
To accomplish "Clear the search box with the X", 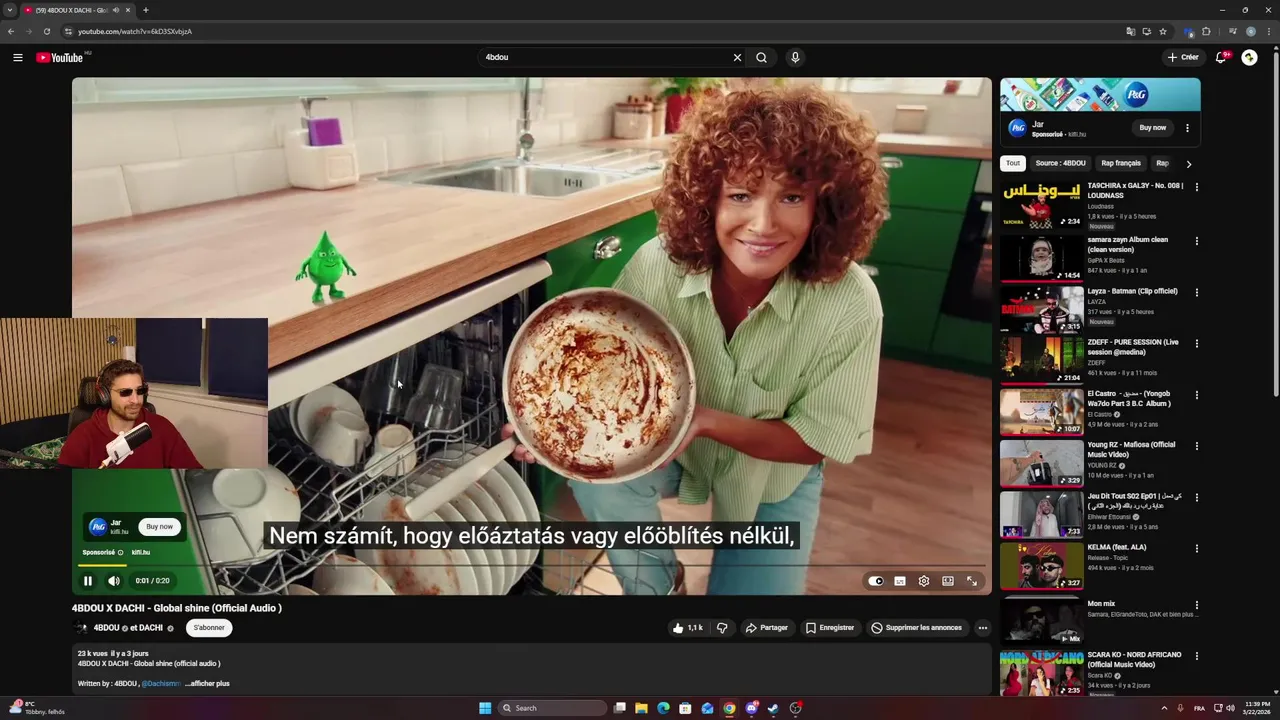I will 737,57.
